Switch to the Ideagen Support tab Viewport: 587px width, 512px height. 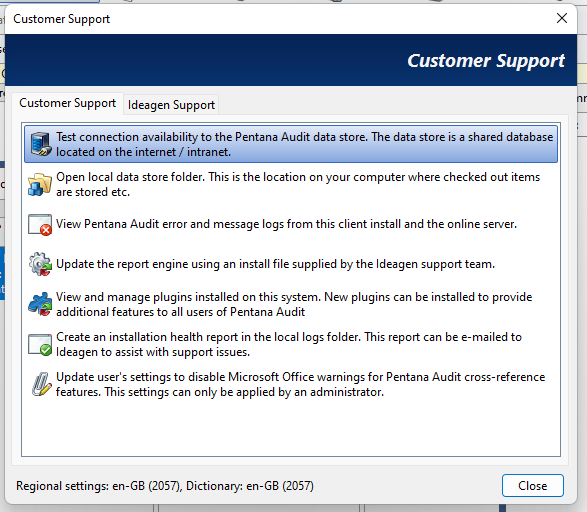click(171, 105)
